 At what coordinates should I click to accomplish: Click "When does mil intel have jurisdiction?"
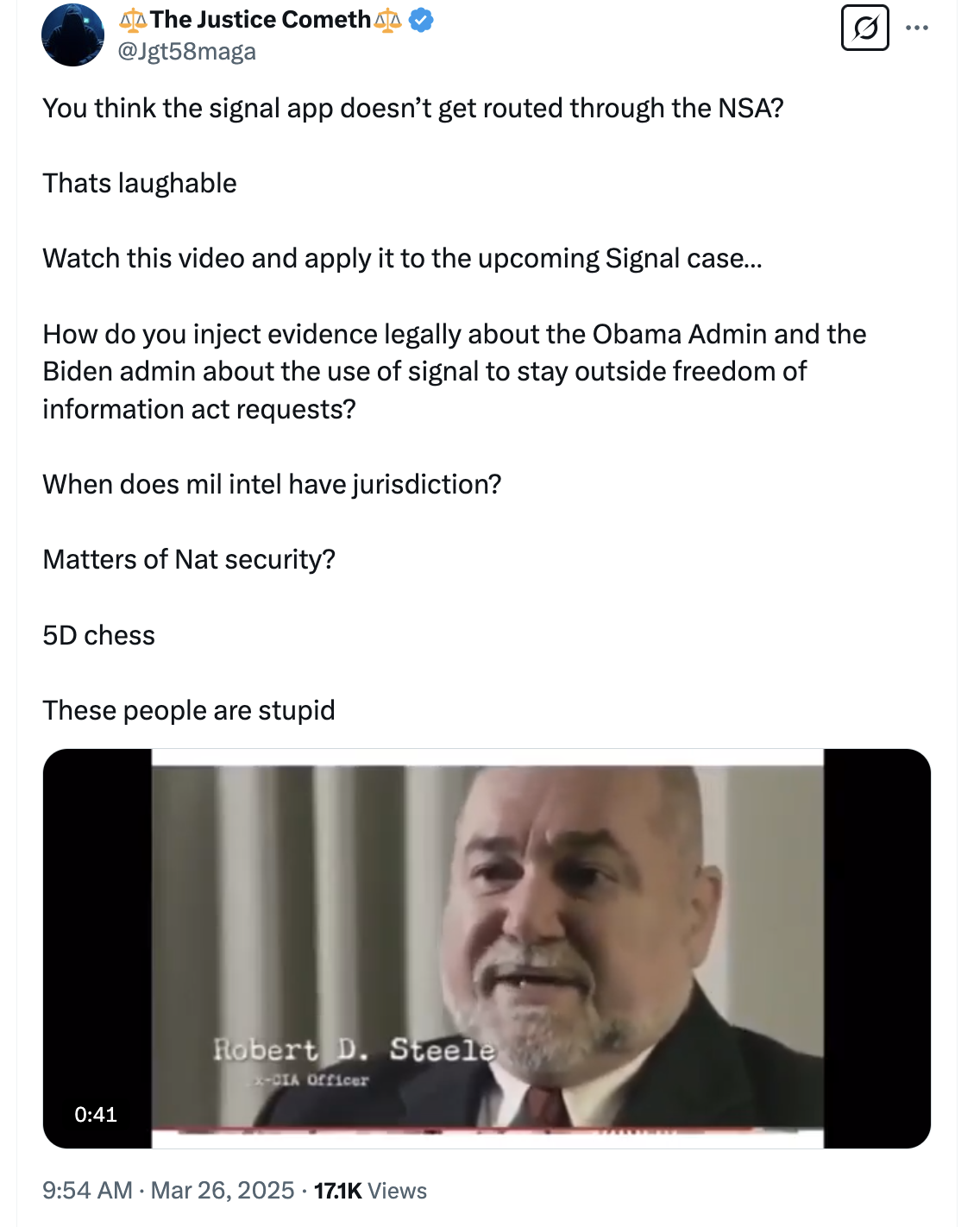pos(272,484)
